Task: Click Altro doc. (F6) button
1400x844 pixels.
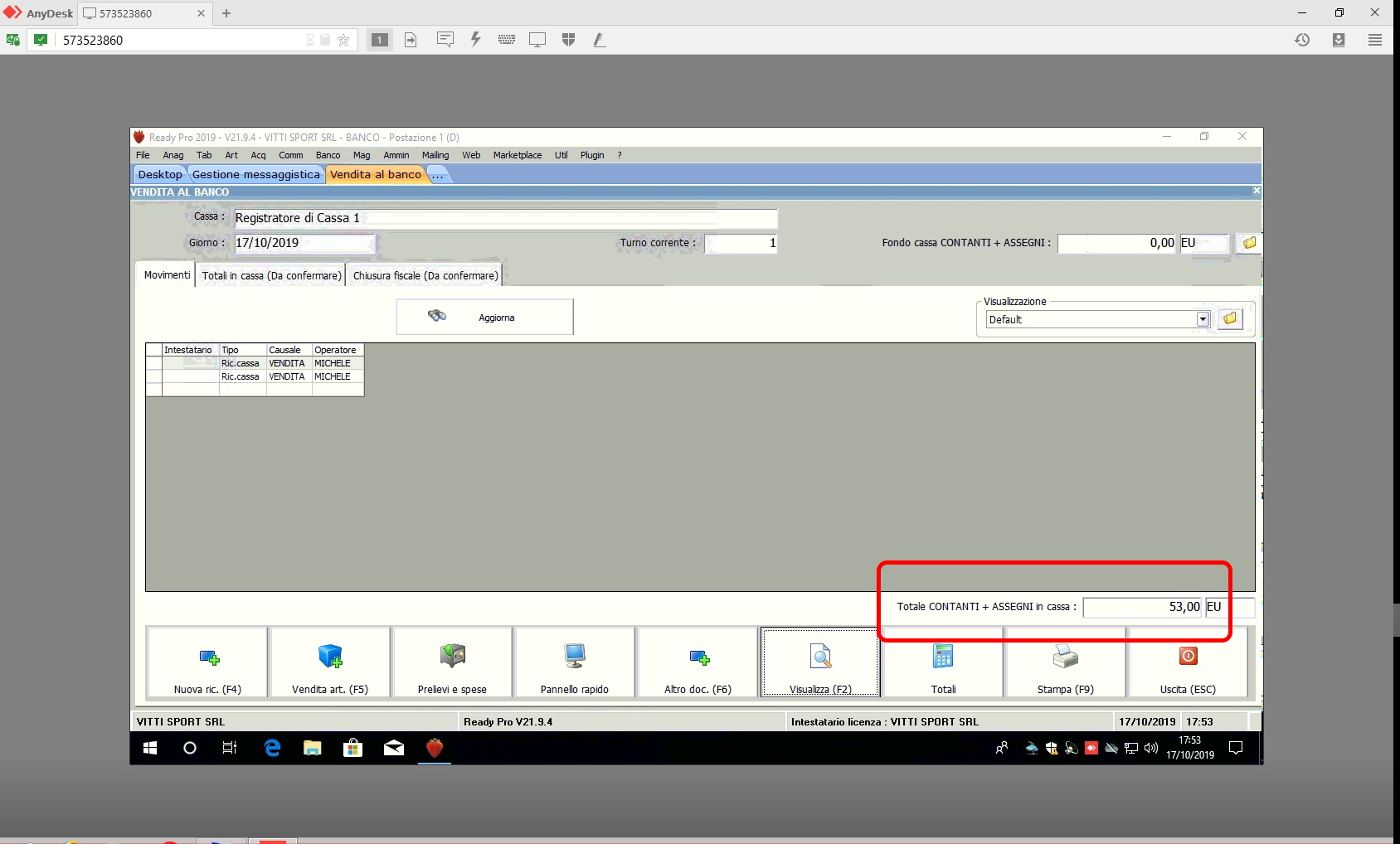Action: point(698,662)
